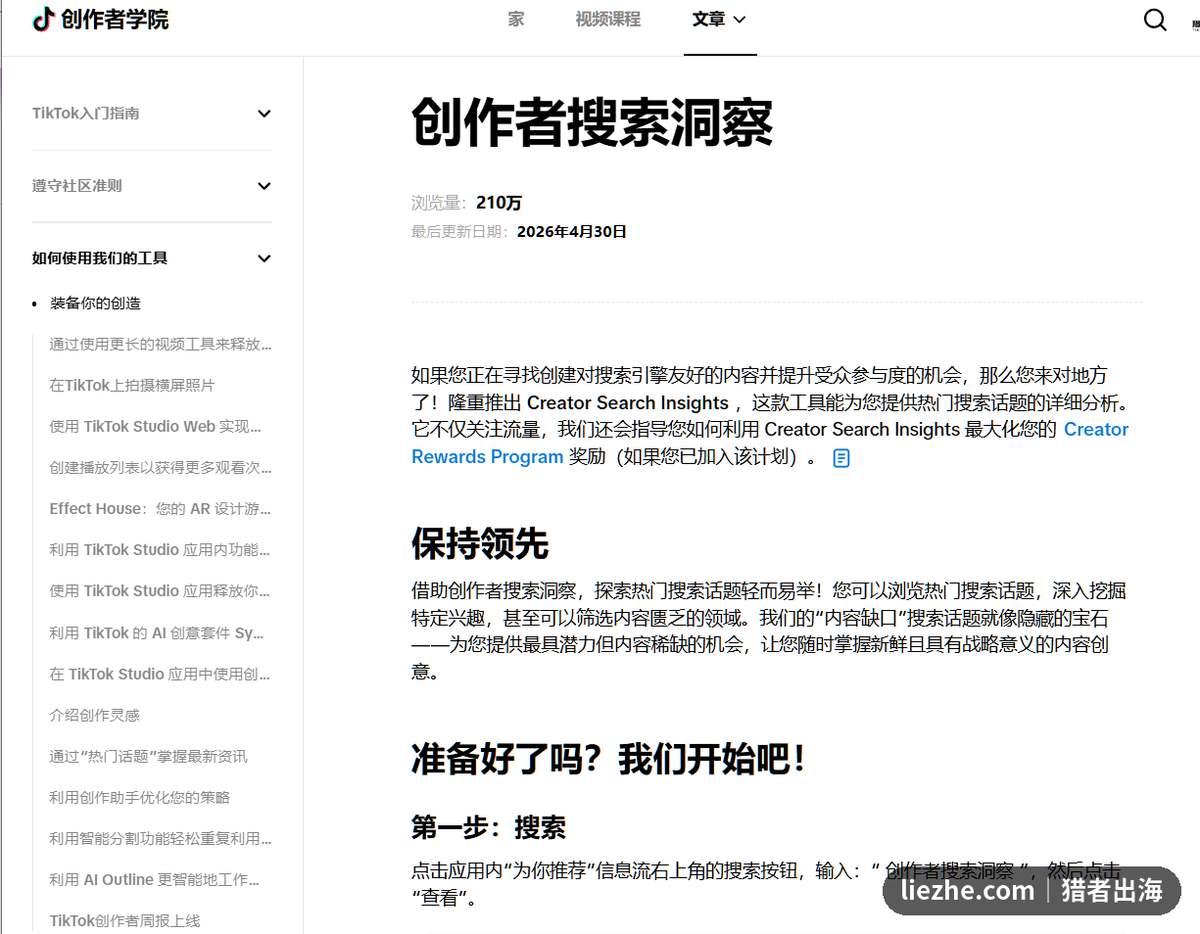
Task: Open the 装备你的创造 sidebar item
Action: (x=96, y=303)
